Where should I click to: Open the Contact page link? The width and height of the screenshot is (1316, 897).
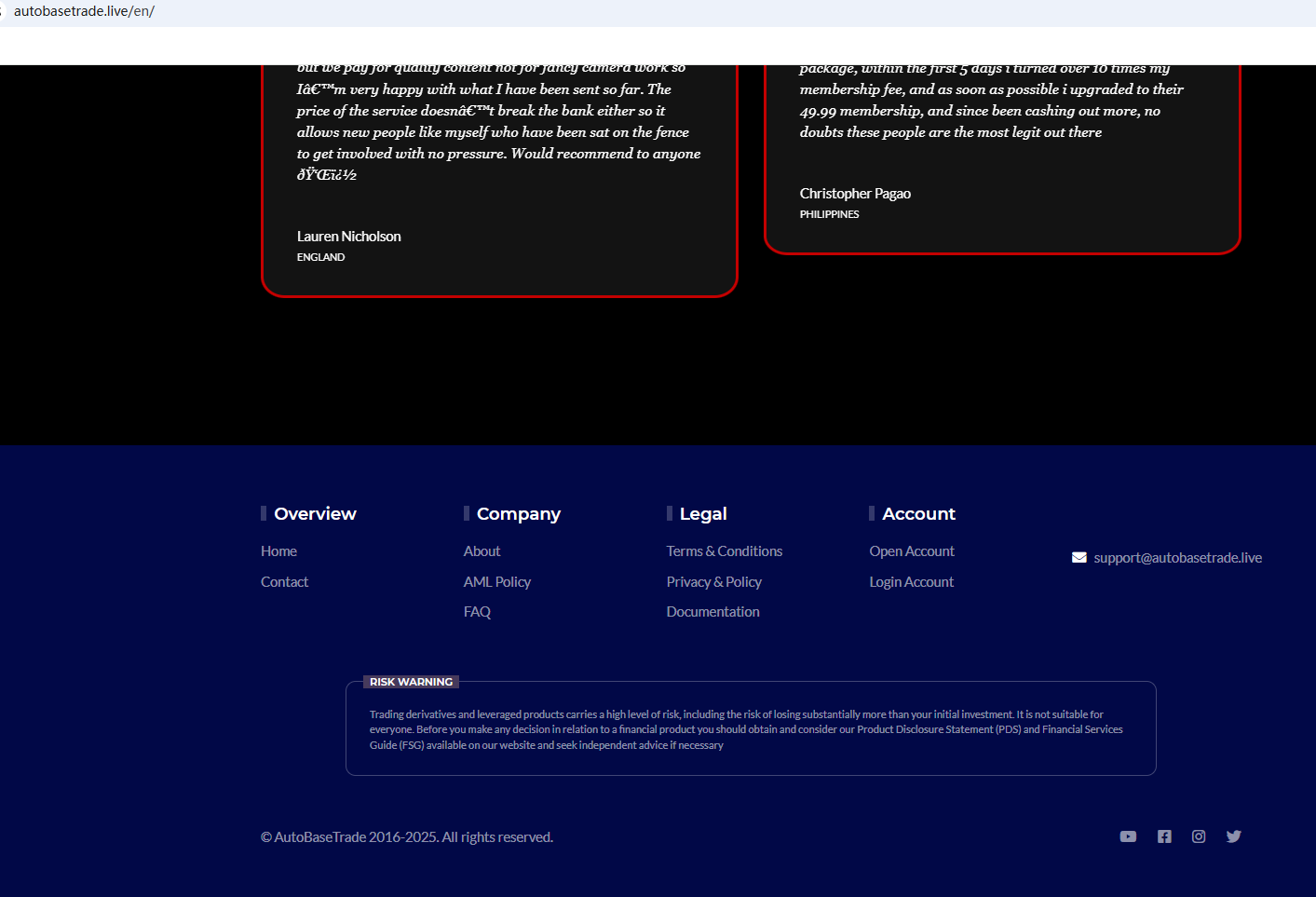[284, 582]
